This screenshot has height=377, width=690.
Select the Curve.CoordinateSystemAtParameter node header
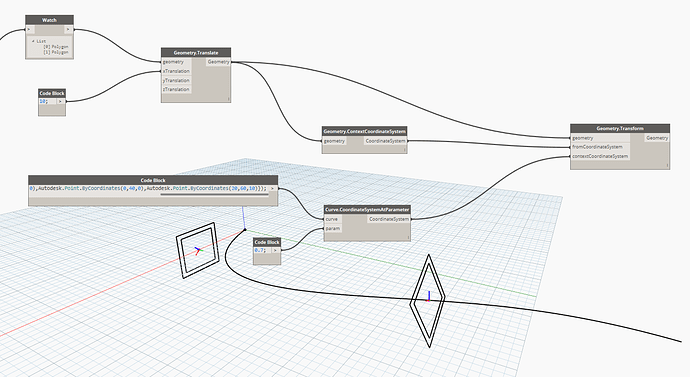pyautogui.click(x=367, y=209)
